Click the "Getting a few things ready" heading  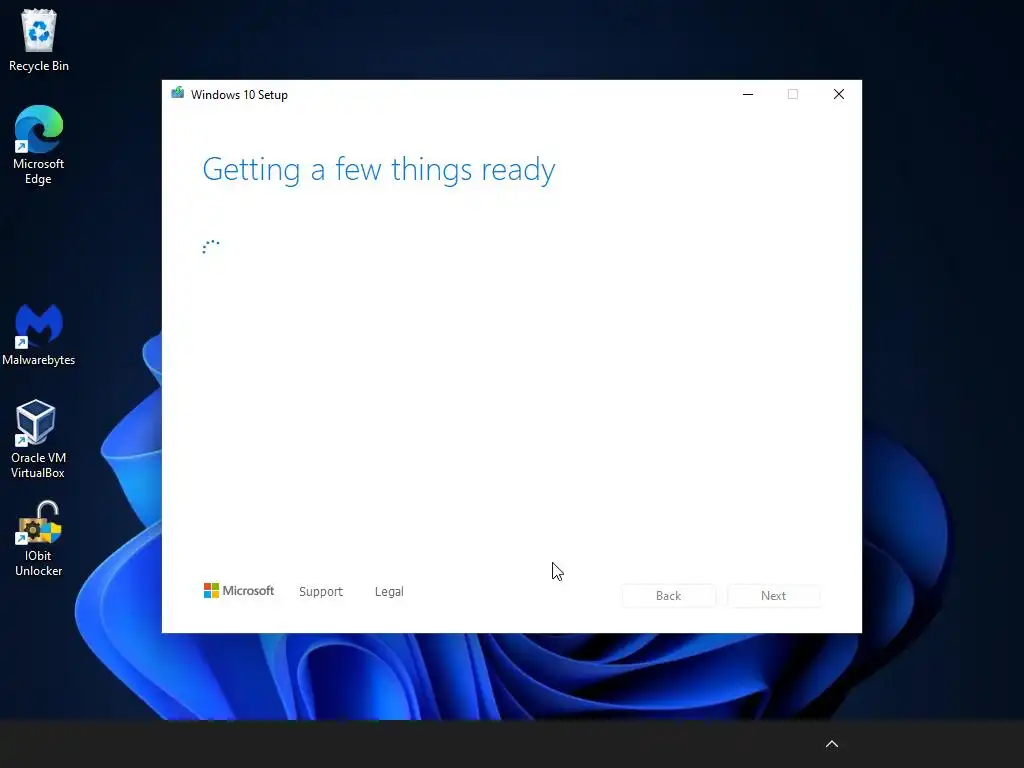point(379,170)
